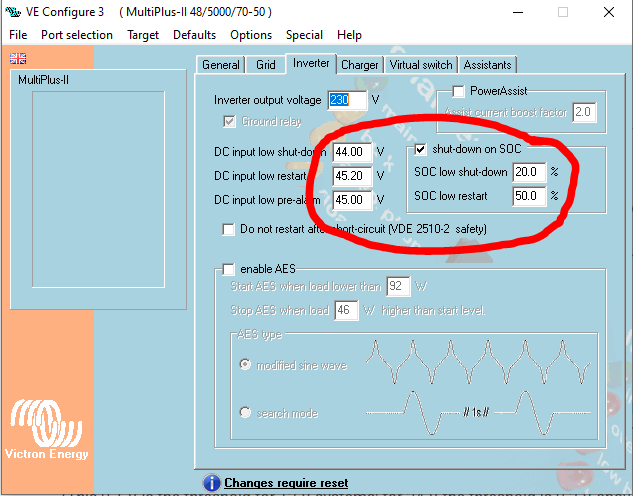Image resolution: width=633 pixels, height=496 pixels.
Task: Click the DC input low shut-down field
Action: tap(352, 152)
